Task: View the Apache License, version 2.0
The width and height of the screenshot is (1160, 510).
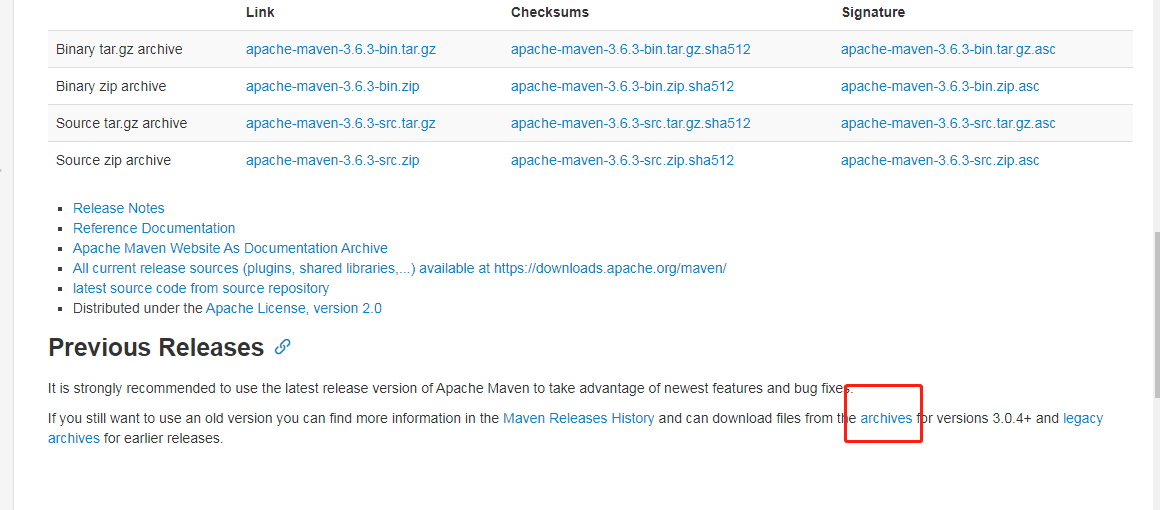Action: 294,308
